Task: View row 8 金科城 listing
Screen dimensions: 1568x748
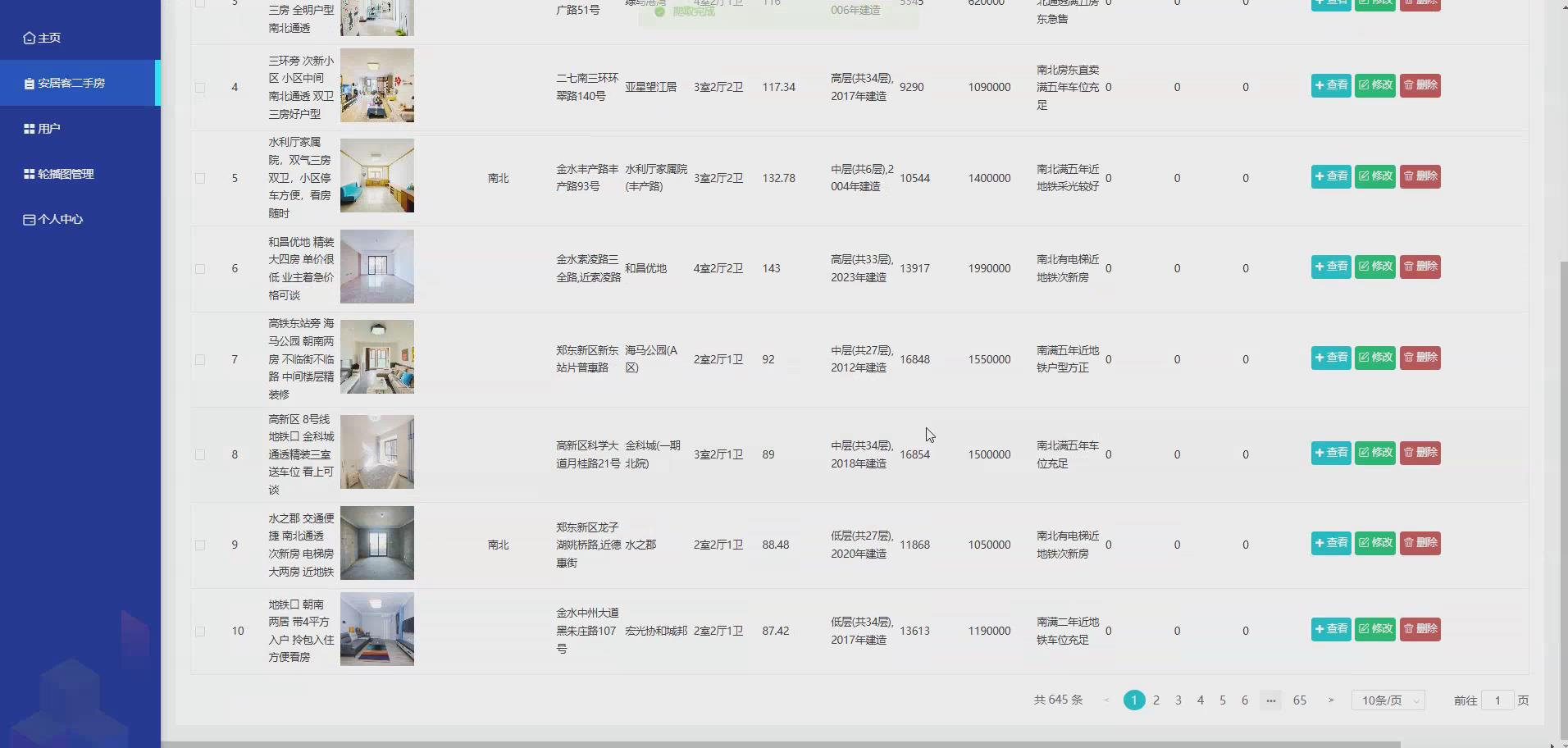Action: tap(1331, 453)
